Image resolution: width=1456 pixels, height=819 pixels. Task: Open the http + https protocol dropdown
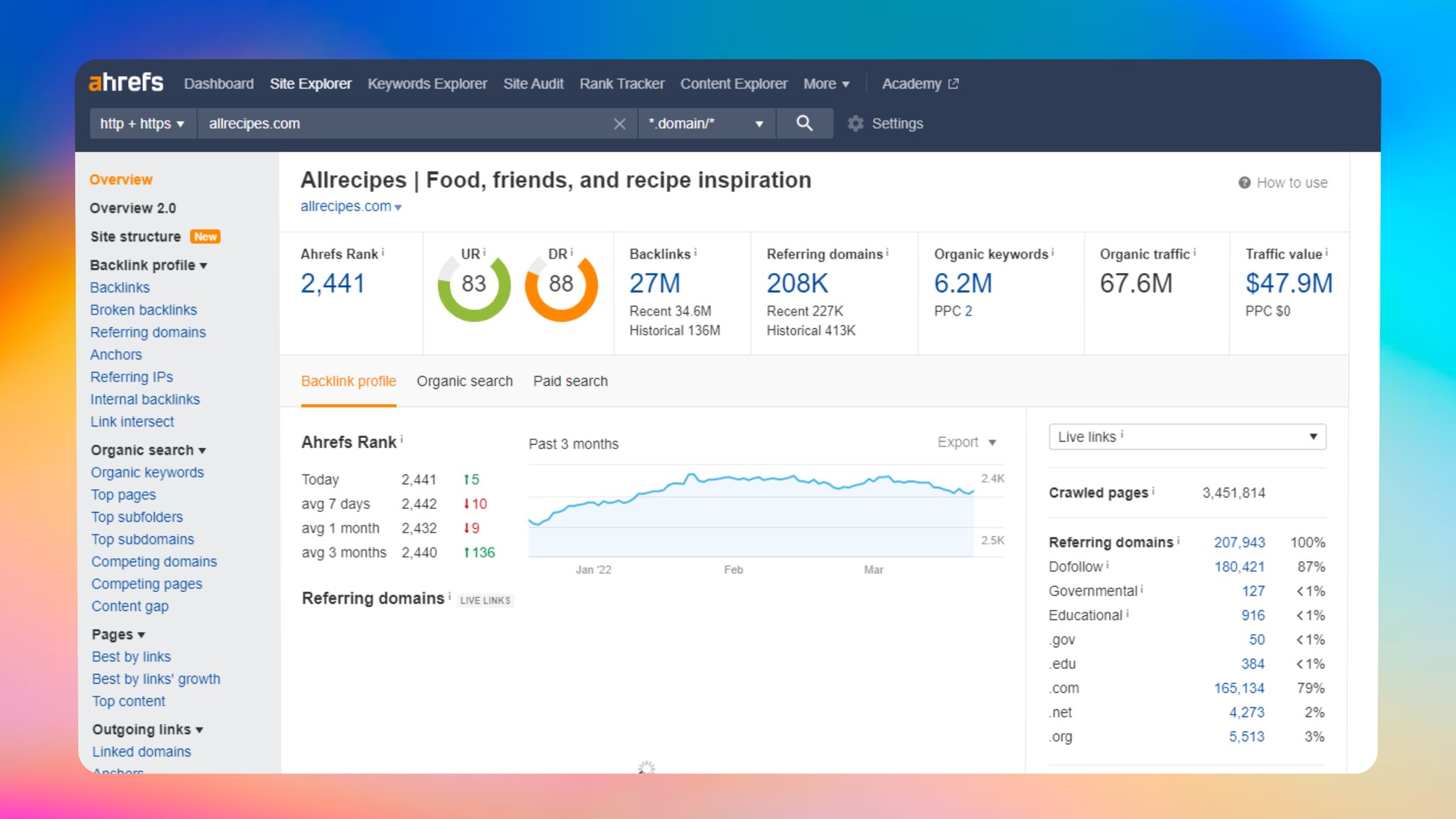(143, 124)
